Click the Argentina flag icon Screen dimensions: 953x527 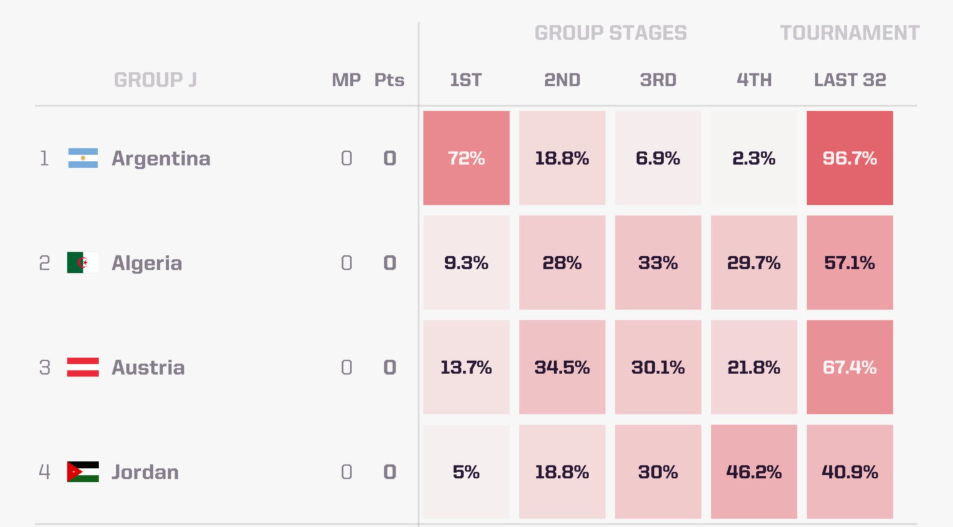pyautogui.click(x=83, y=158)
